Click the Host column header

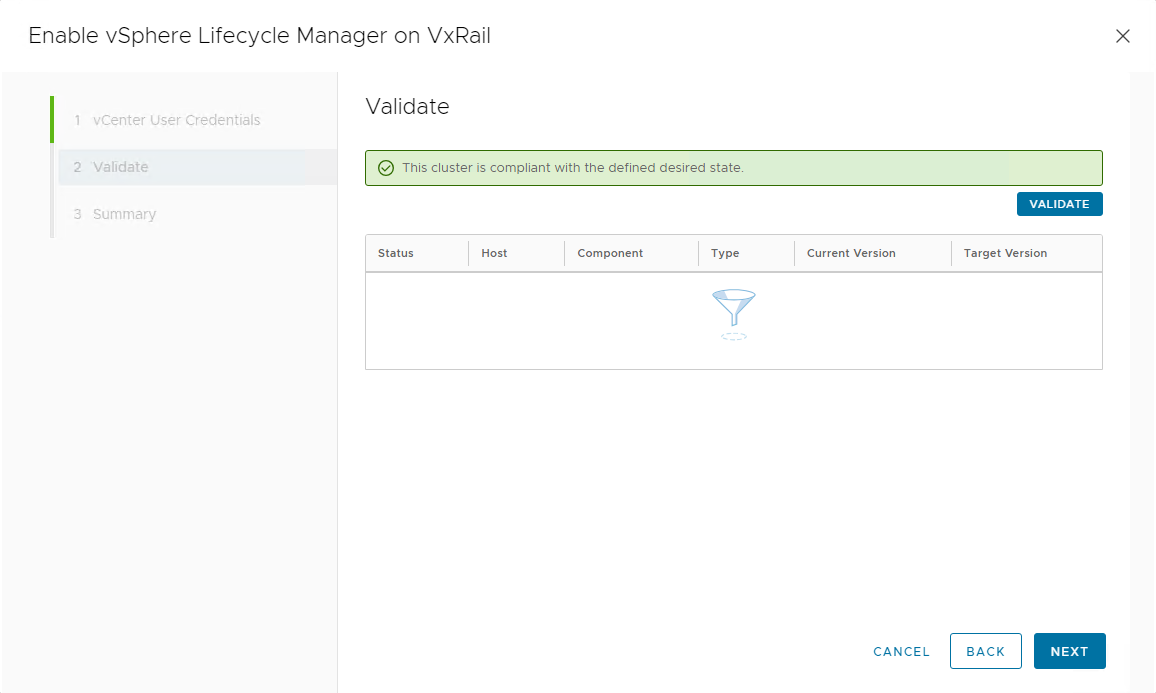coord(494,253)
